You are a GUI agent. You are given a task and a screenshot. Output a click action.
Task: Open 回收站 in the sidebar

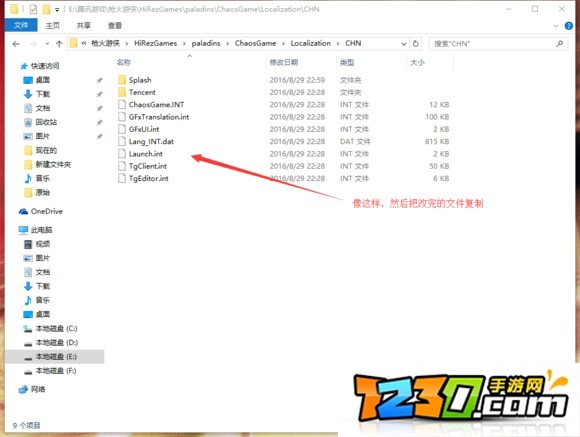46,122
